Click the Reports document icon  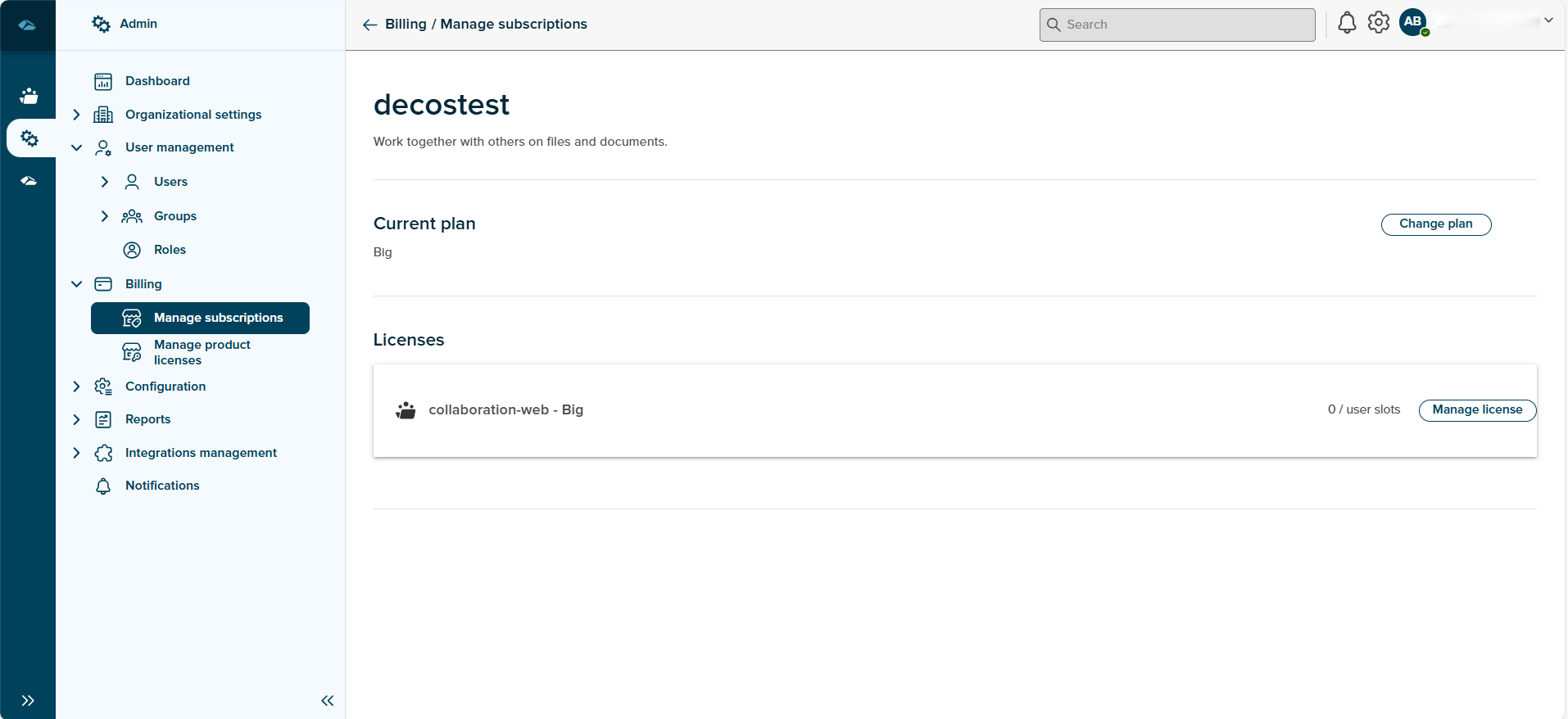tap(103, 419)
